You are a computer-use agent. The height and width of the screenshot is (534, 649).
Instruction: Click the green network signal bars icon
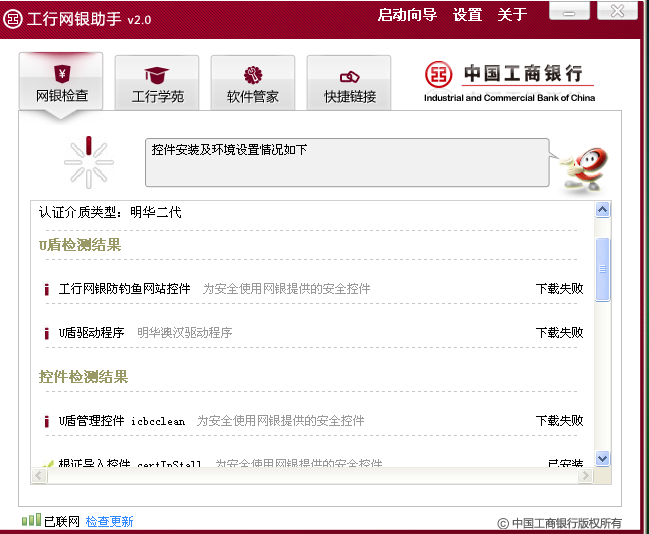(x=31, y=520)
